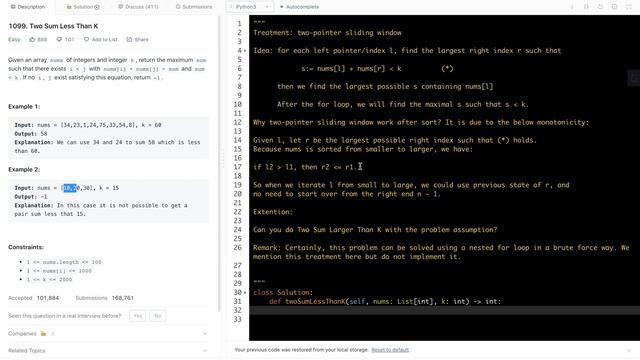The height and width of the screenshot is (360, 640).
Task: Answer No to seen in interview
Action: (158, 316)
